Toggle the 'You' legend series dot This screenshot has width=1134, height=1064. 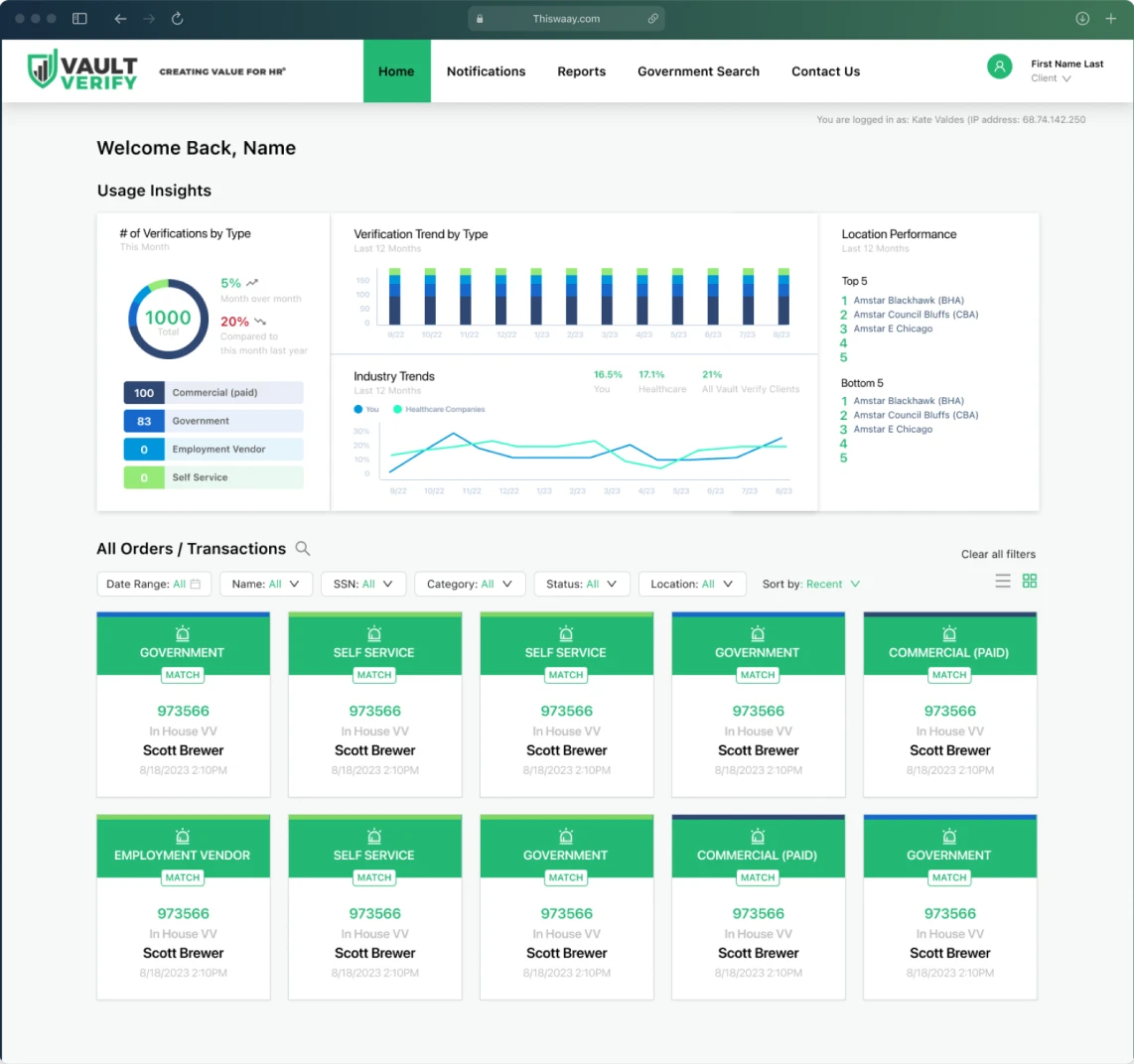[x=359, y=409]
